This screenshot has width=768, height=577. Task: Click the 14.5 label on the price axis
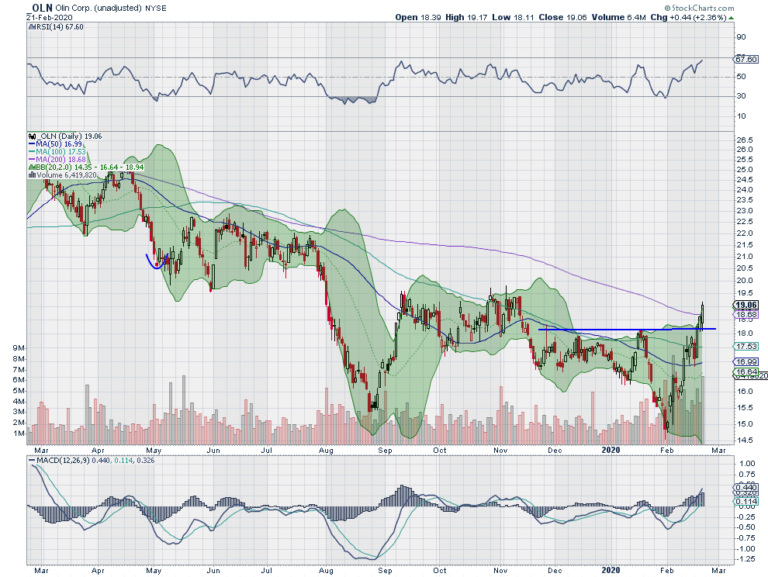coord(744,440)
